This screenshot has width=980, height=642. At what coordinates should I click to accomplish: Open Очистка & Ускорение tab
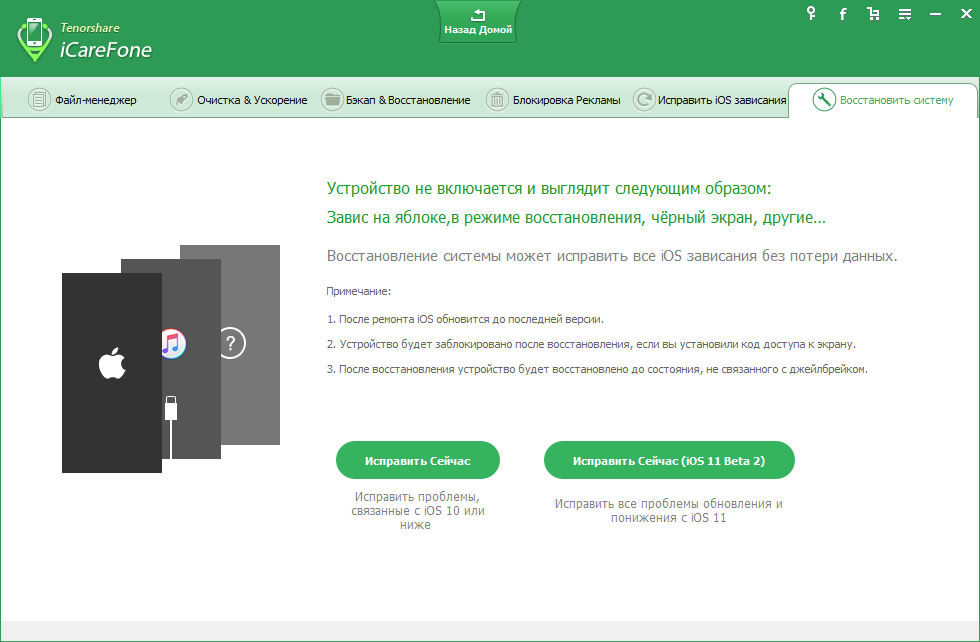click(x=239, y=100)
